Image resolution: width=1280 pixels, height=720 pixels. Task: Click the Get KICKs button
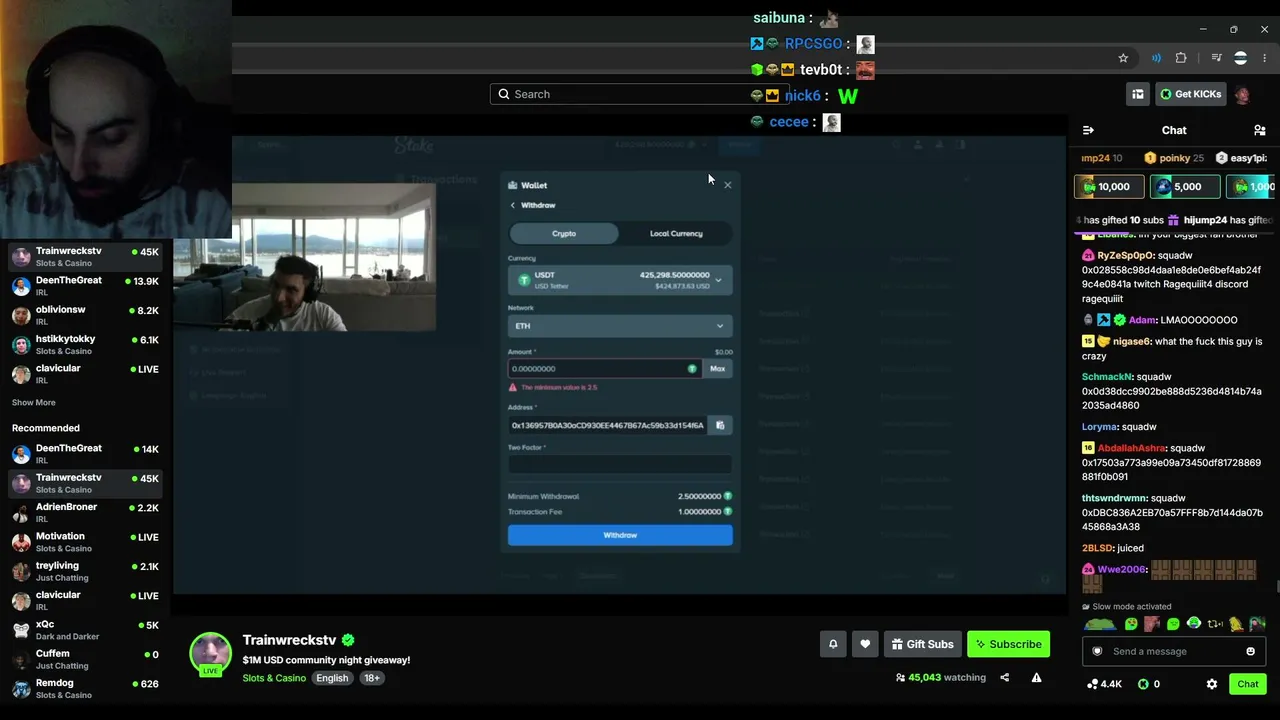(1190, 94)
